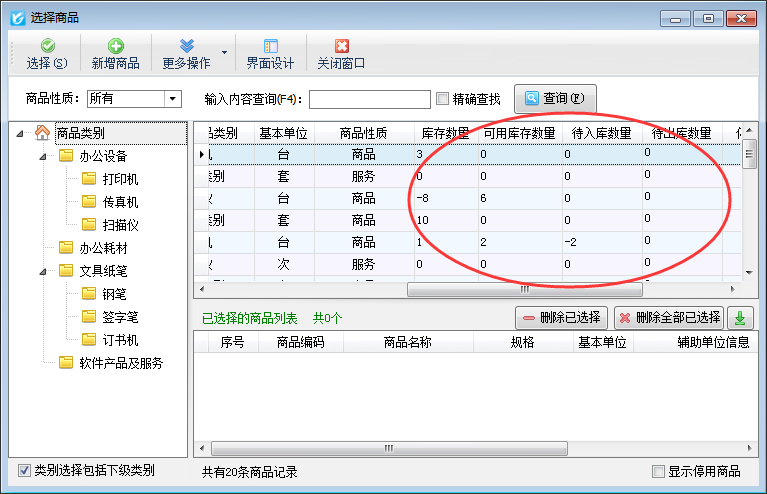
Task: Click the Add Product (新增商品) plus icon
Action: 116,46
